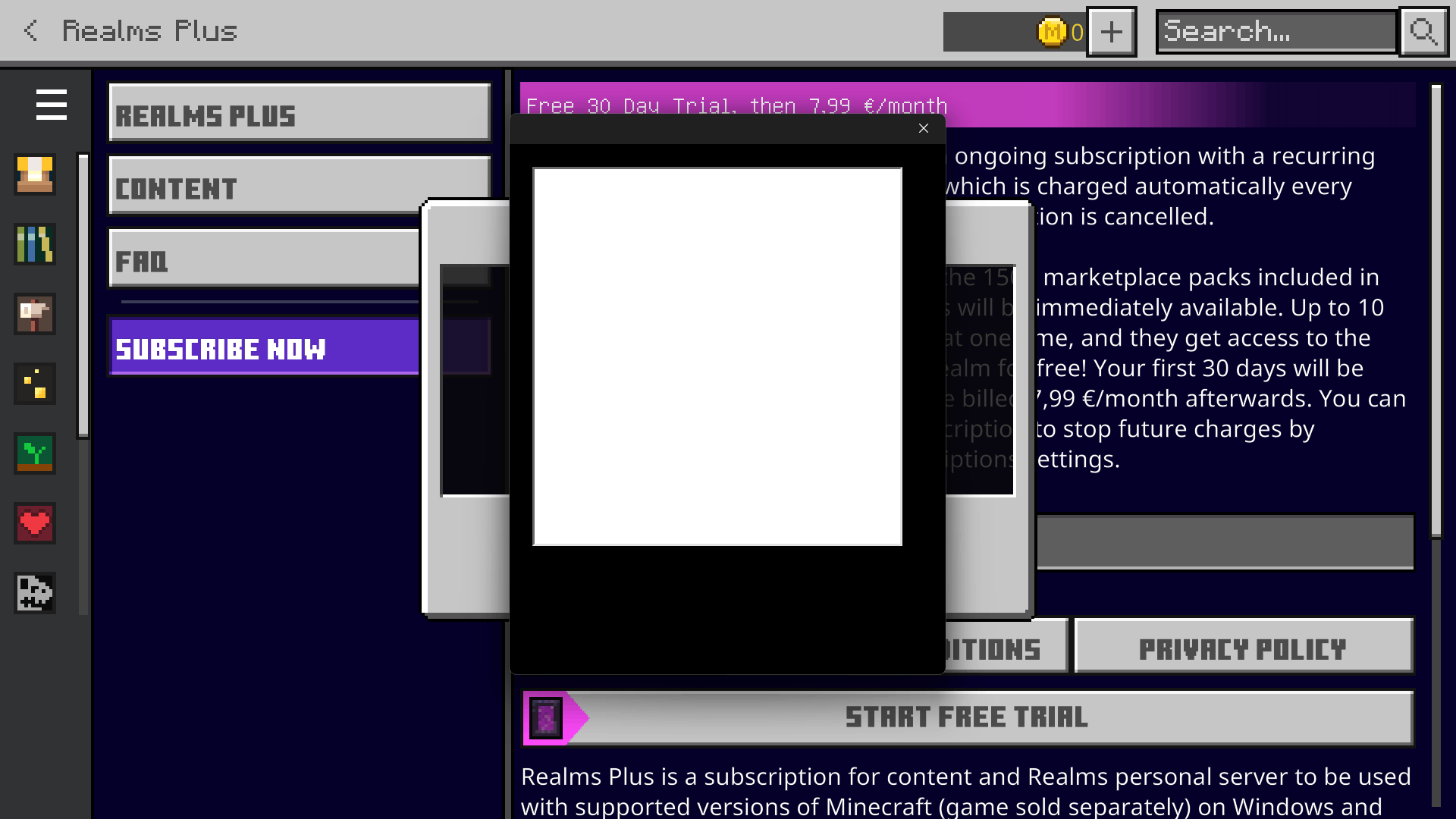
Task: Open the green sapling sidebar icon
Action: pyautogui.click(x=35, y=453)
